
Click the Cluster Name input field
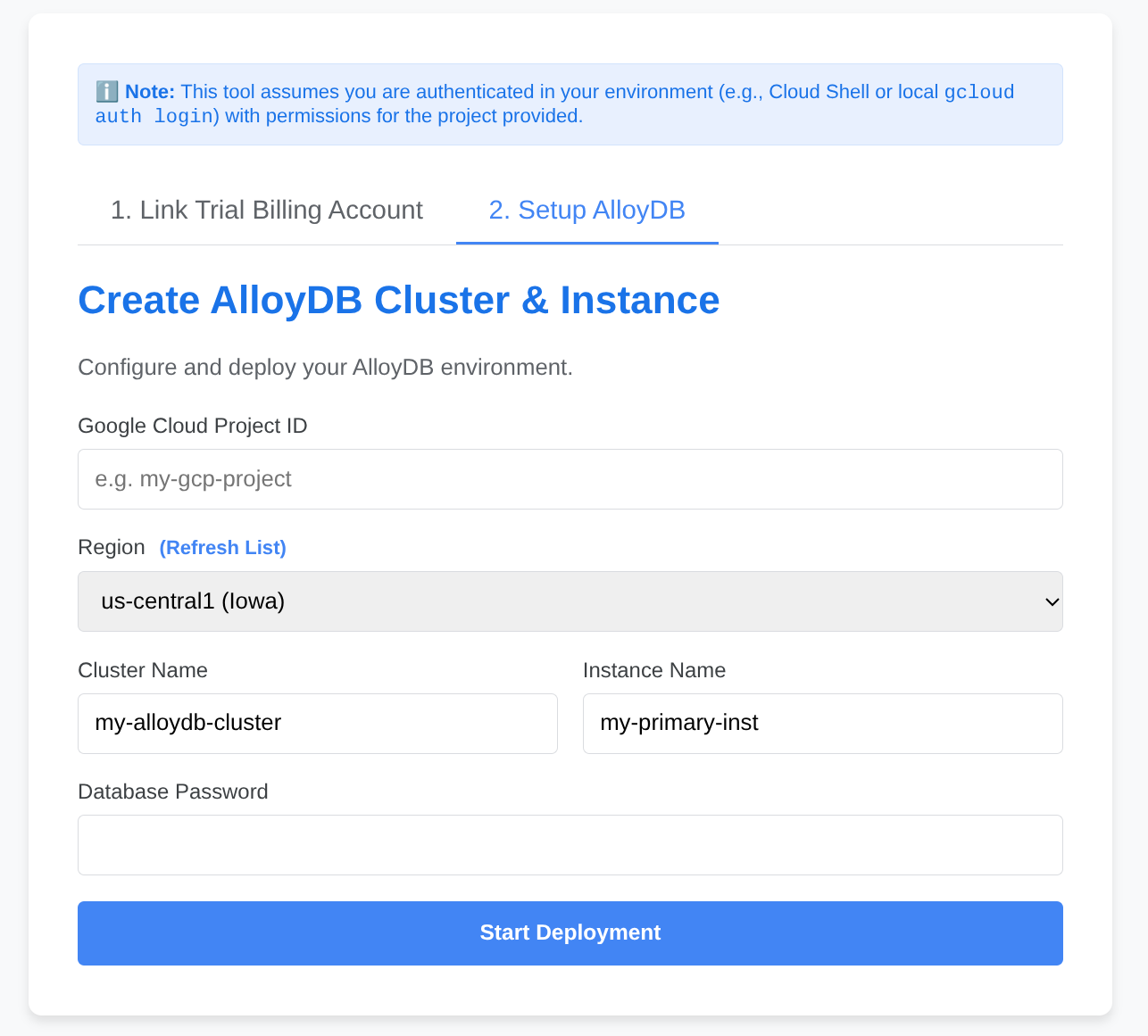(x=317, y=724)
